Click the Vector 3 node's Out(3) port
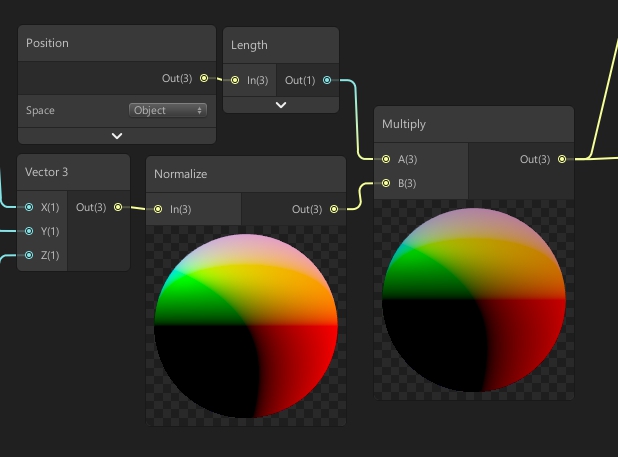This screenshot has width=618, height=457. [117, 207]
